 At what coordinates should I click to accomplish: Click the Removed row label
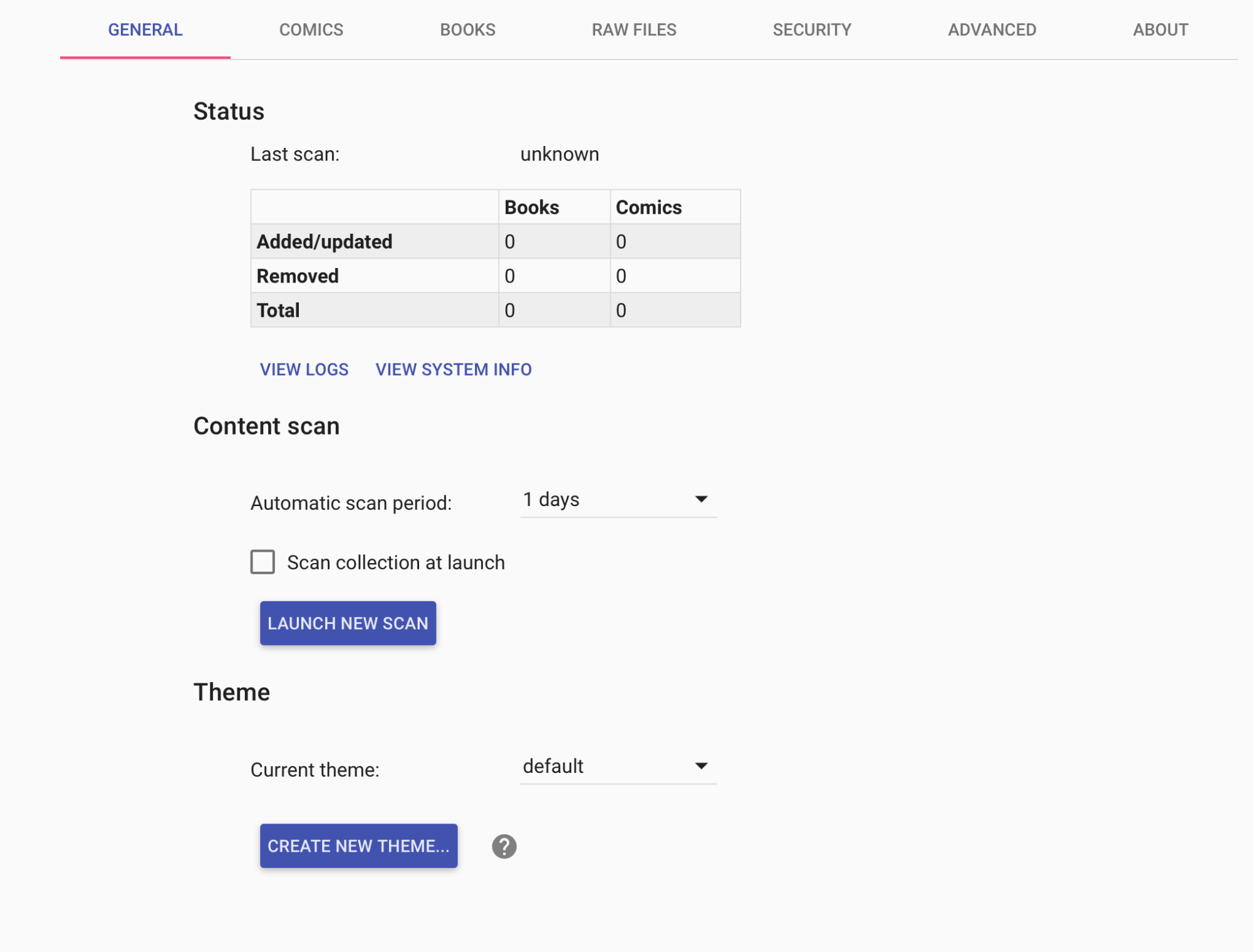(x=298, y=276)
